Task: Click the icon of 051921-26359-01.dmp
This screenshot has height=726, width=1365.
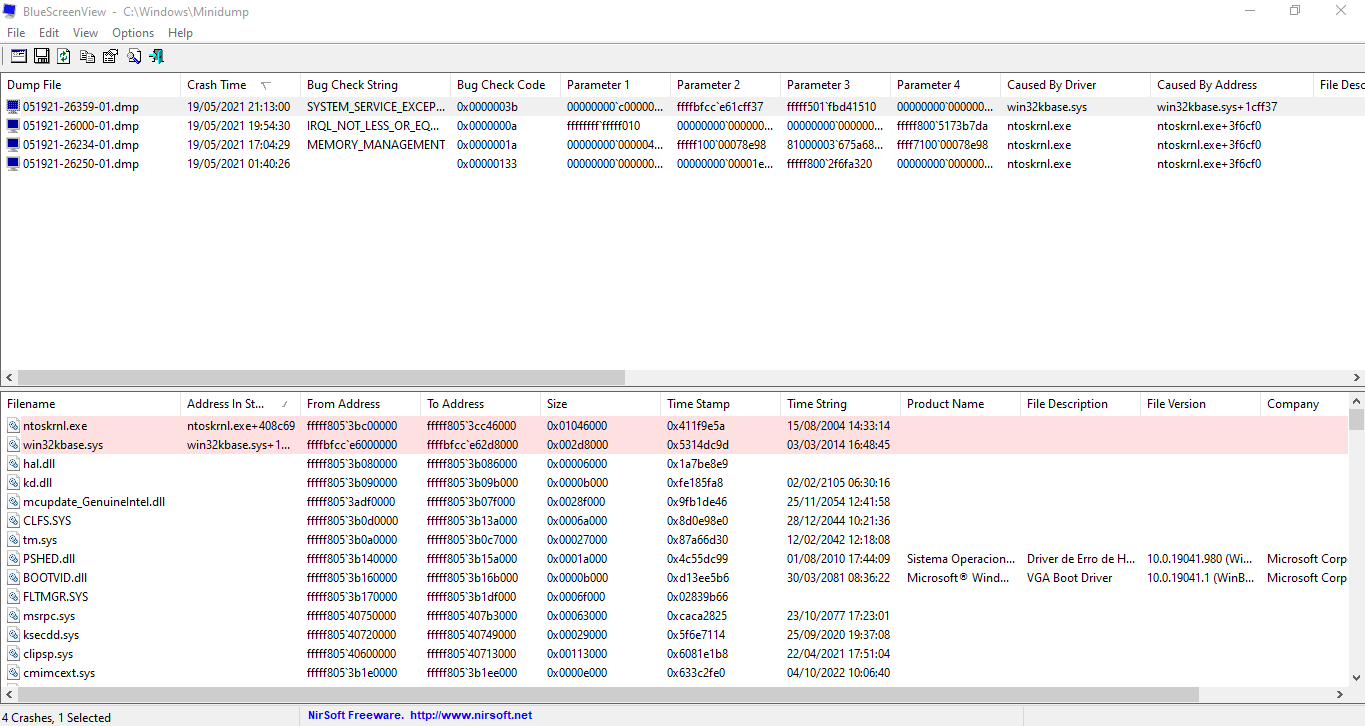Action: (x=13, y=106)
